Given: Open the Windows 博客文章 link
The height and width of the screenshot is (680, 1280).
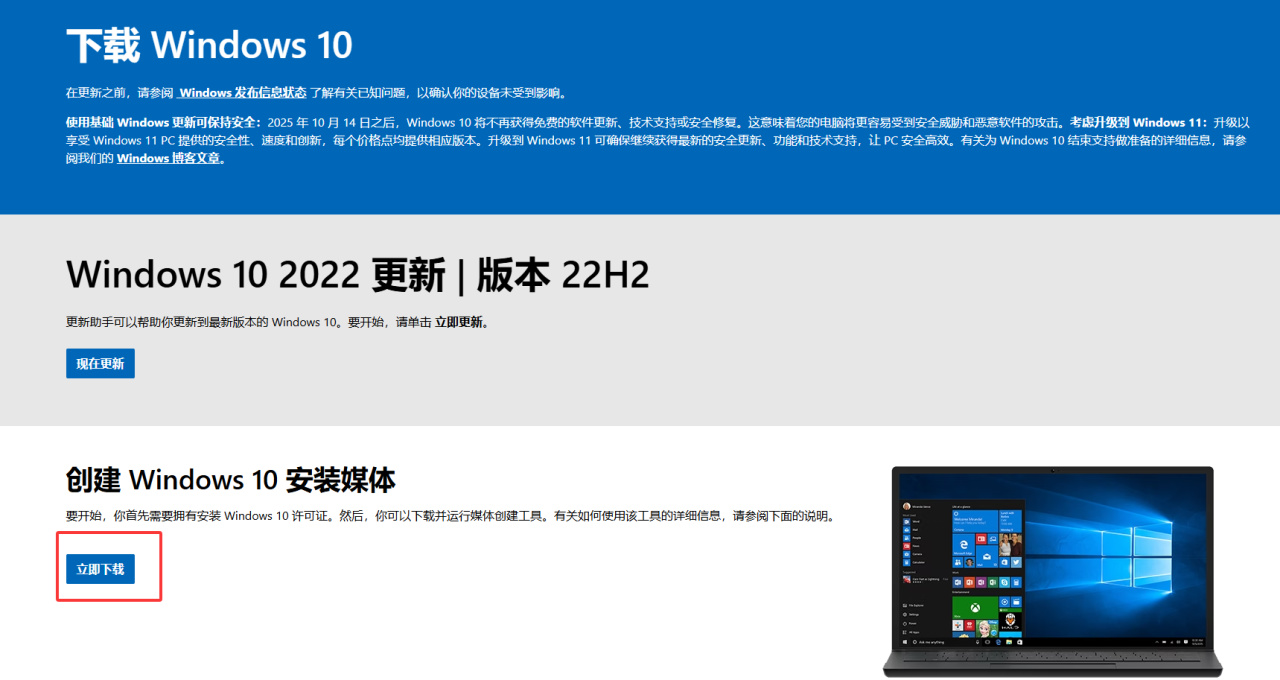Looking at the screenshot, I should (x=168, y=158).
